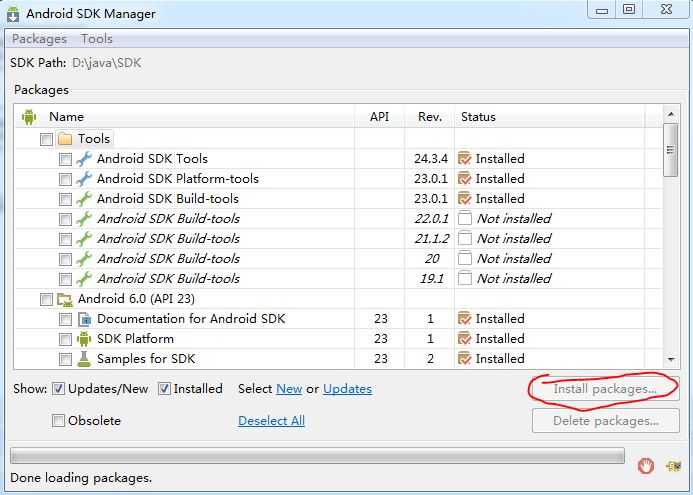Check the Android SDK Tools checkbox
Viewport: 693px width, 495px height.
[x=65, y=159]
